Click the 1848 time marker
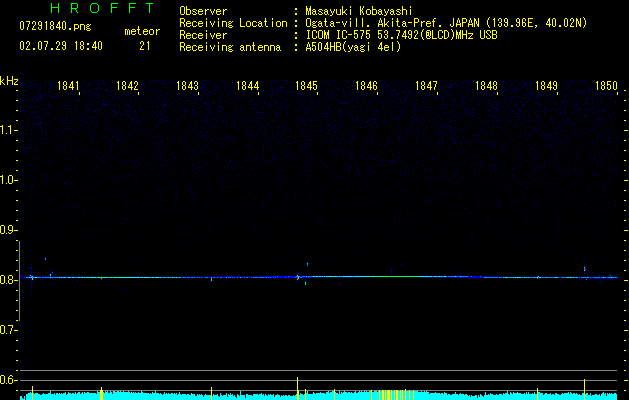 (486, 86)
